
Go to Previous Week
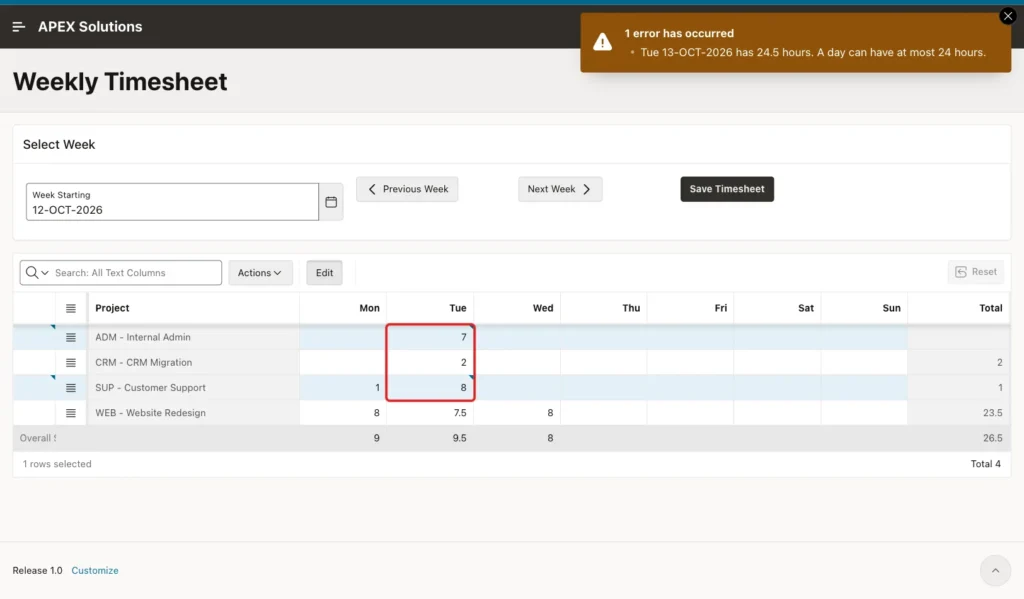tap(407, 189)
